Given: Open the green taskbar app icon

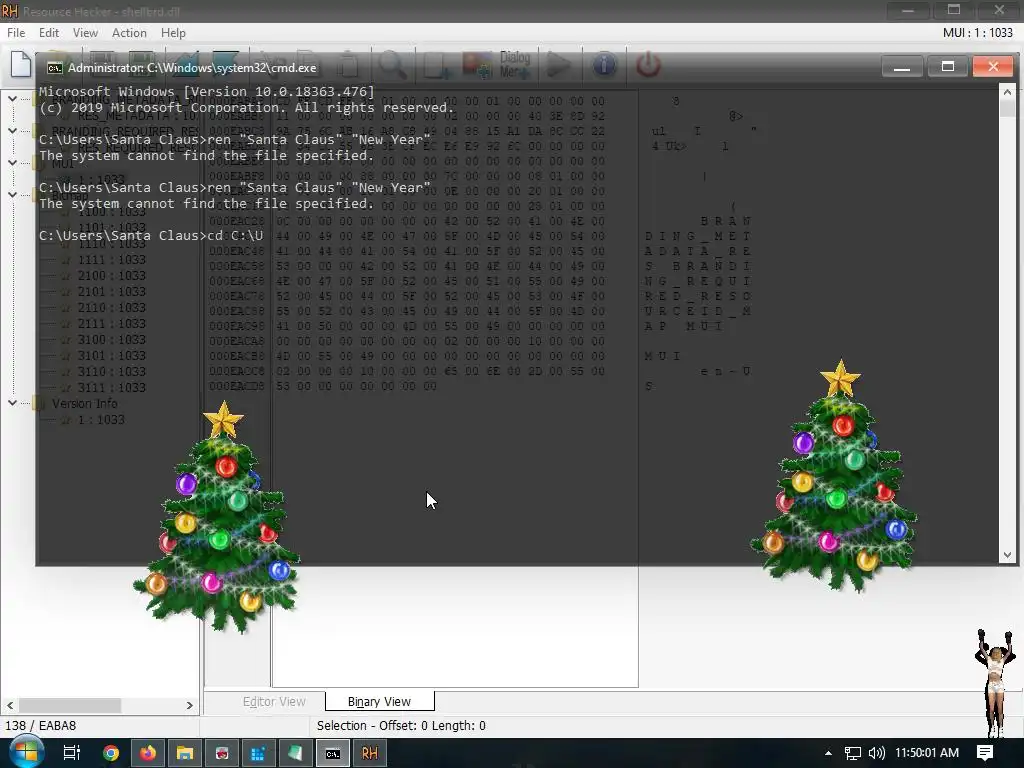Looking at the screenshot, I should [296, 753].
